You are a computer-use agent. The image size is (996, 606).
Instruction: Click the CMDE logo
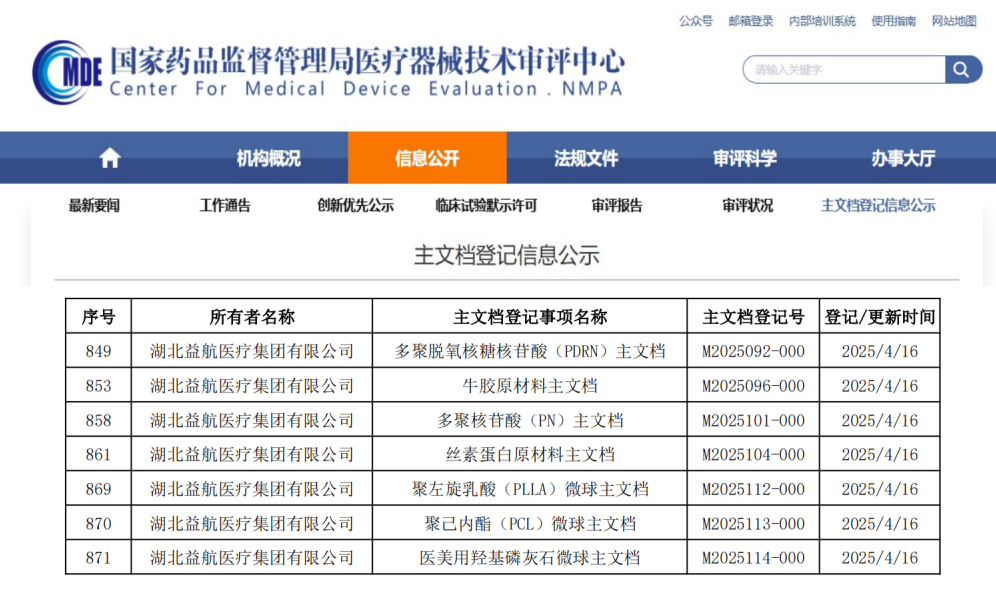[67, 72]
